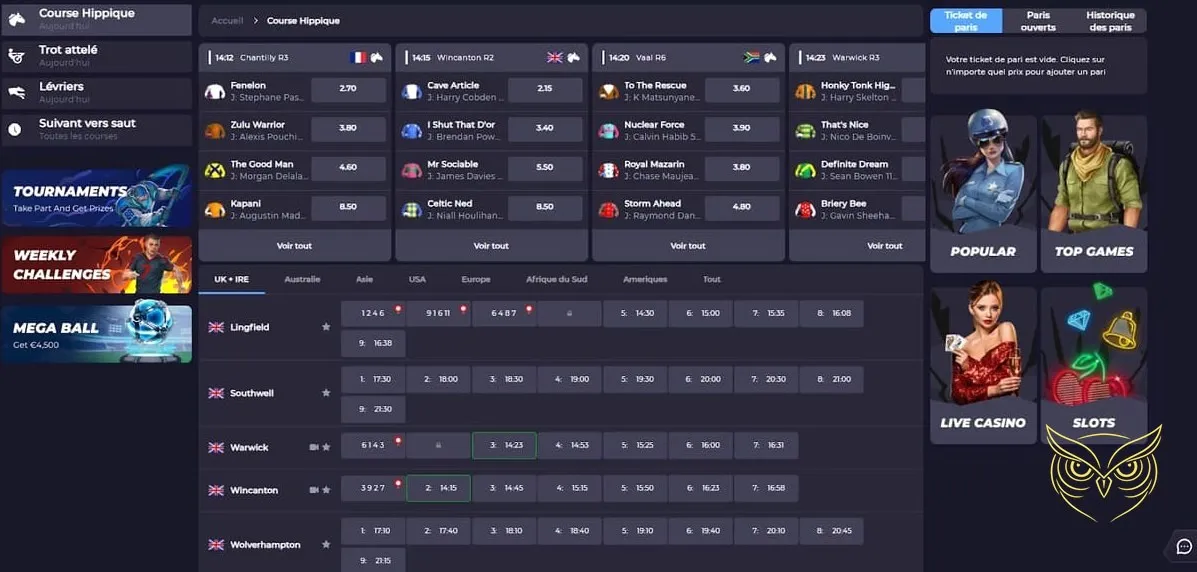Screen dimensions: 1197x572
Task: Open Suivant vers saut section
Action: tap(97, 130)
